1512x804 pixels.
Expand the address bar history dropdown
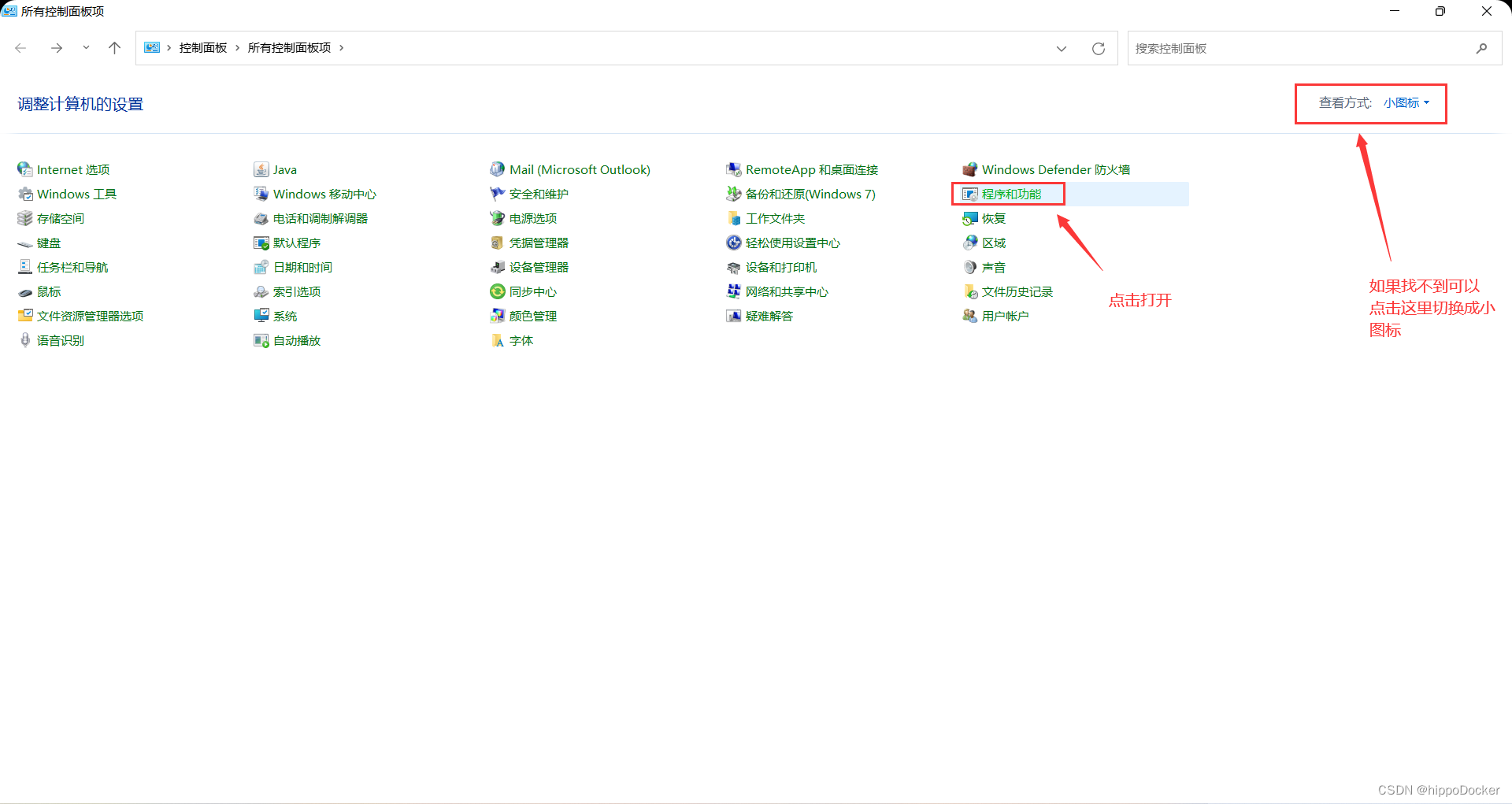(1062, 49)
